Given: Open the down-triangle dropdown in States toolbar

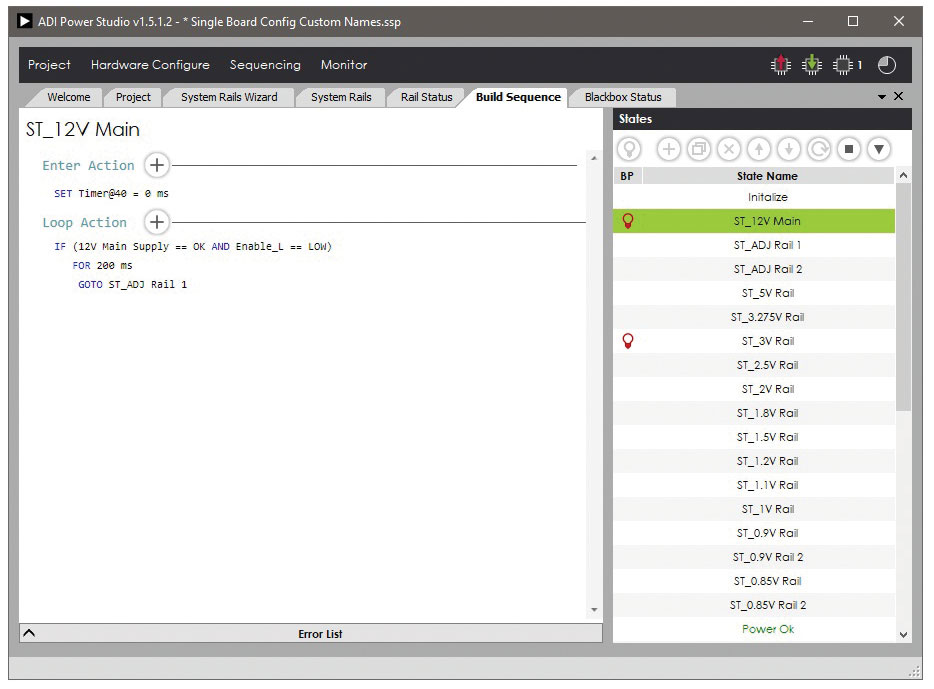Looking at the screenshot, I should tap(879, 149).
